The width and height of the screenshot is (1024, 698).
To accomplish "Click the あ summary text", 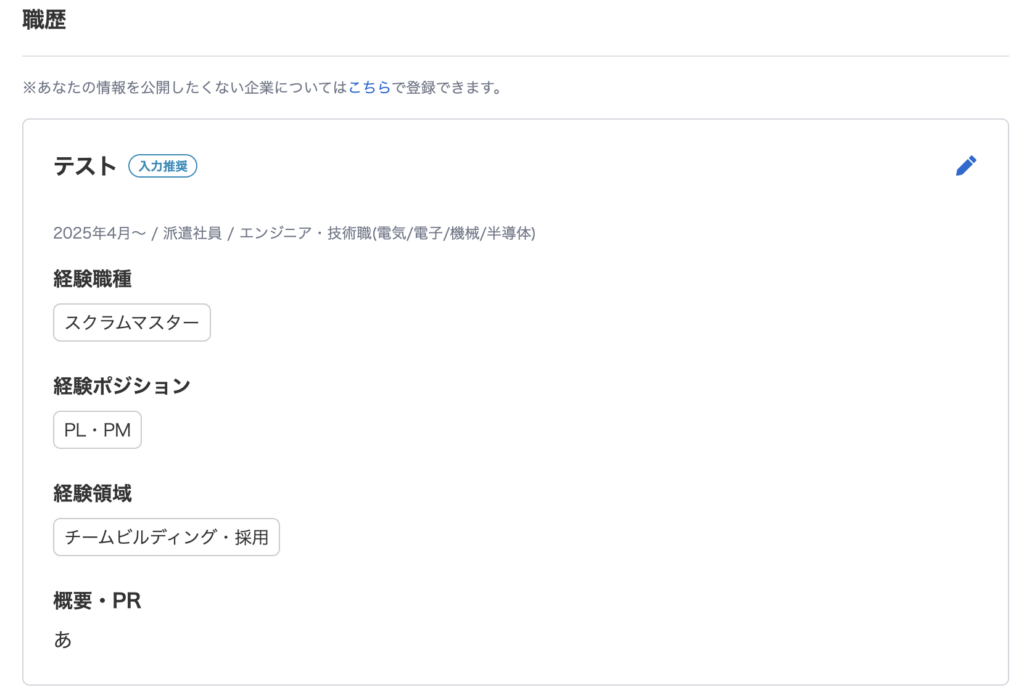I will point(63,640).
